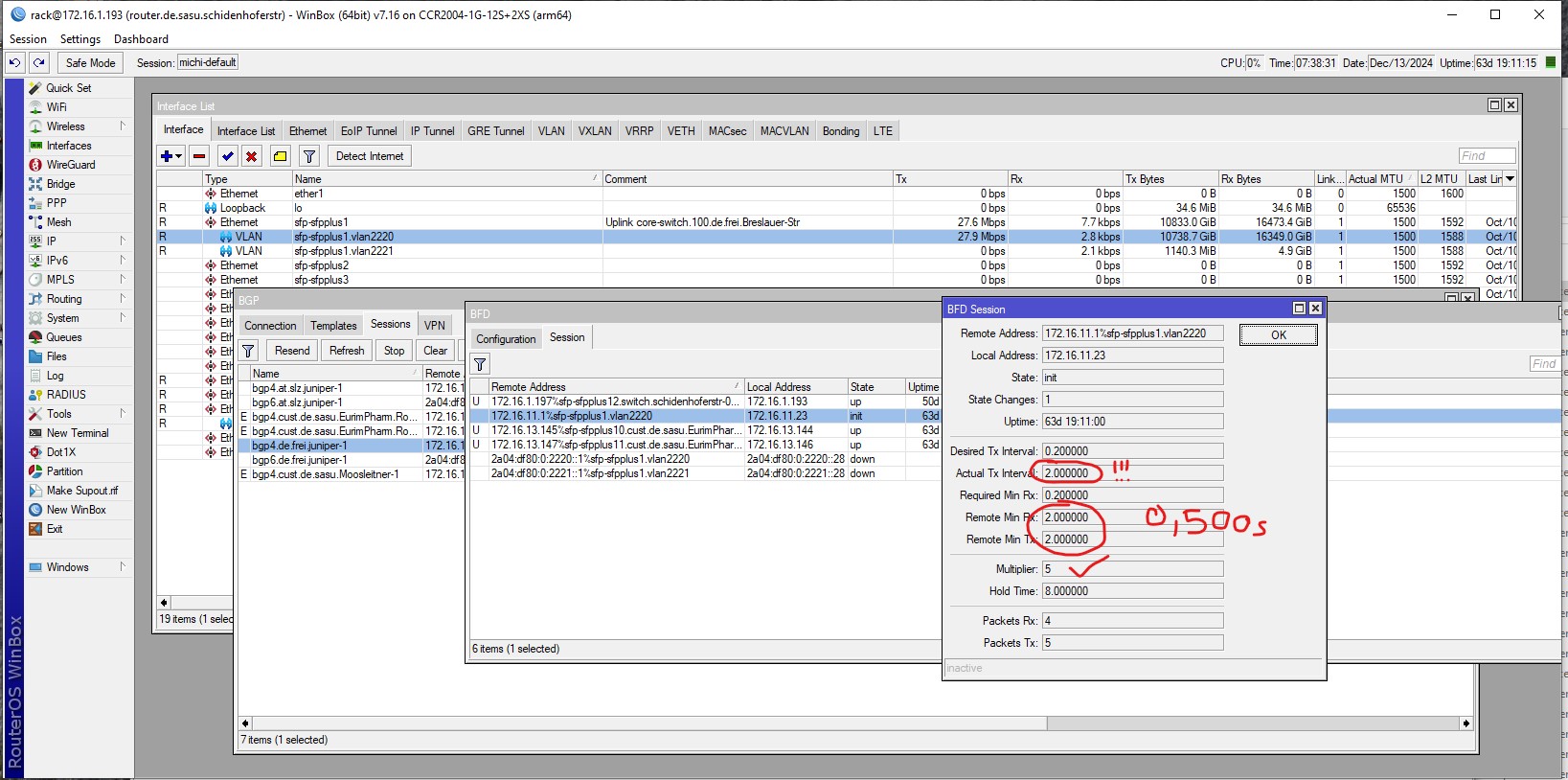Click filter funnel in Interface List toolbar
1568x780 pixels.
[308, 156]
